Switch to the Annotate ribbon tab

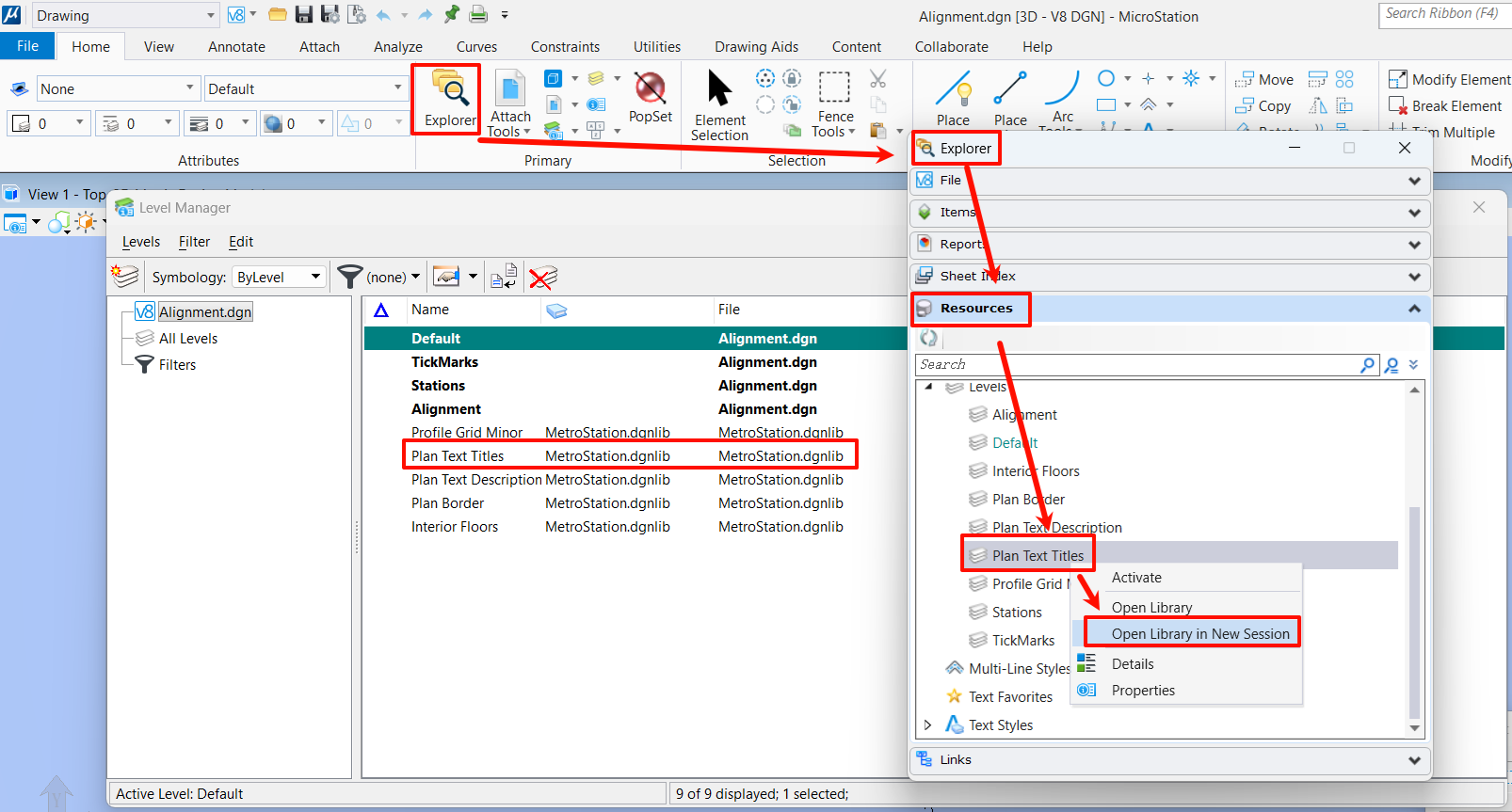pyautogui.click(x=236, y=47)
